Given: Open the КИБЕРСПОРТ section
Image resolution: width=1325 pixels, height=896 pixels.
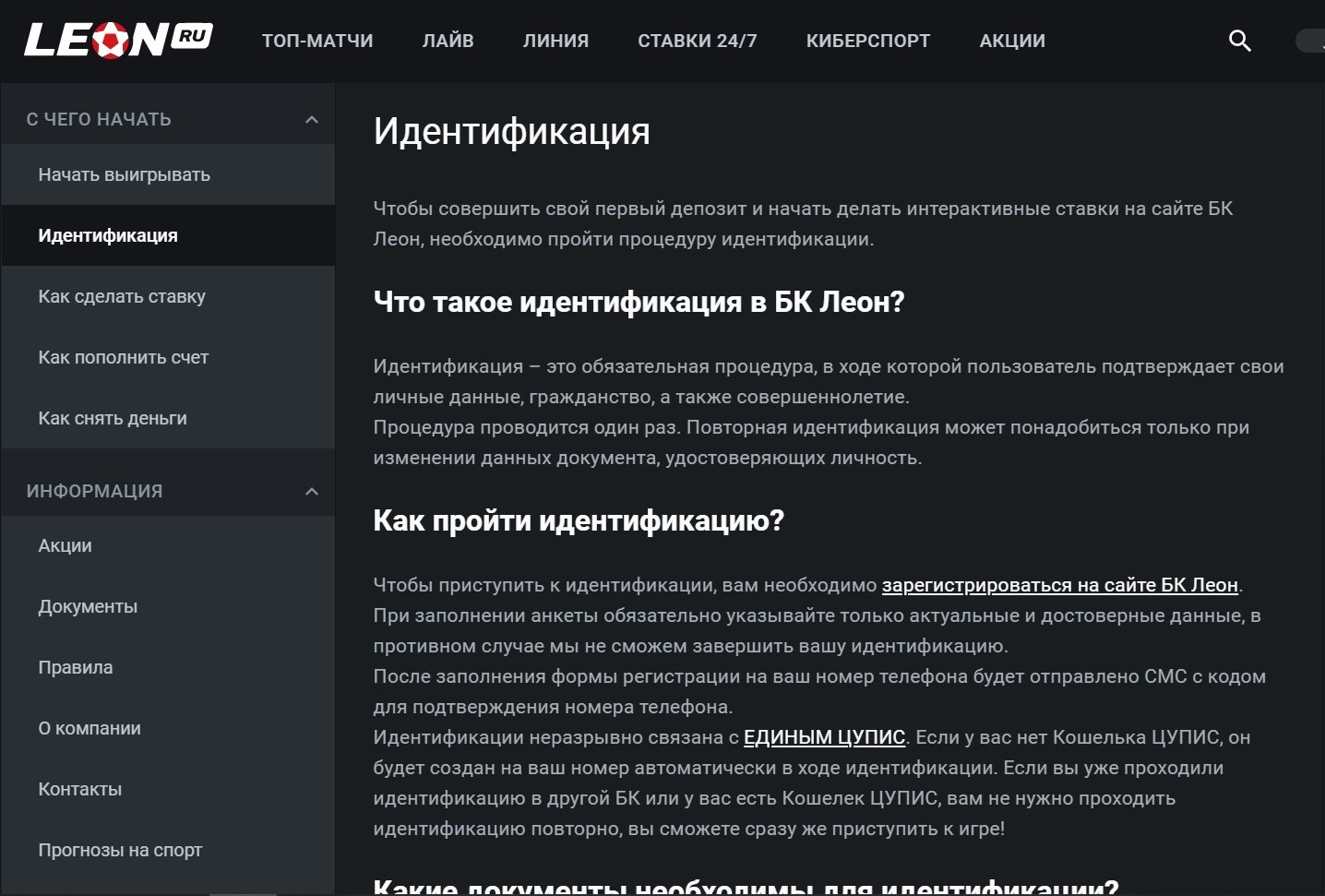Looking at the screenshot, I should pos(868,41).
